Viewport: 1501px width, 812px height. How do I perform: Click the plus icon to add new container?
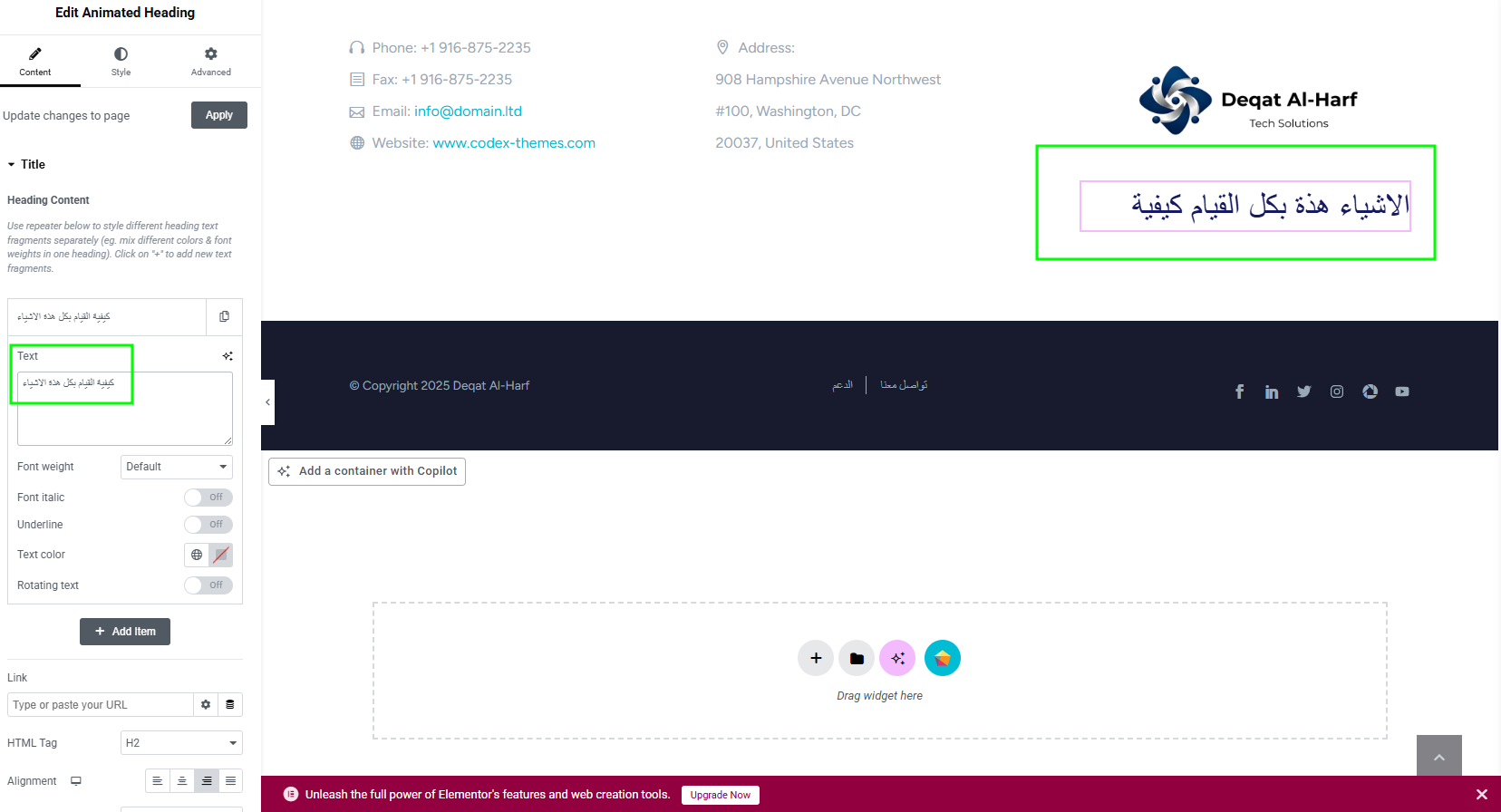pyautogui.click(x=816, y=658)
